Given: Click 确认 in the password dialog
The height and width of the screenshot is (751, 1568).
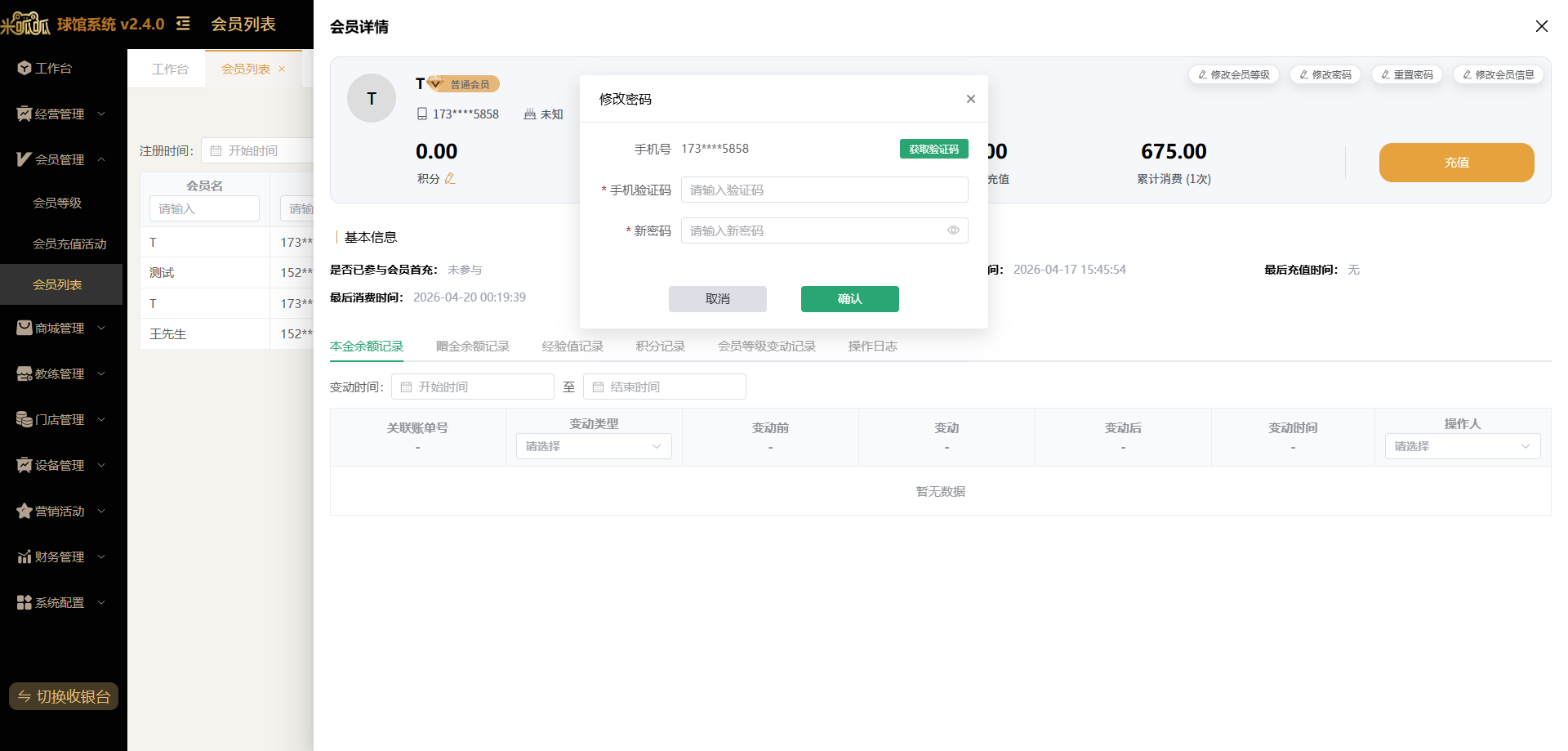Looking at the screenshot, I should click(850, 299).
